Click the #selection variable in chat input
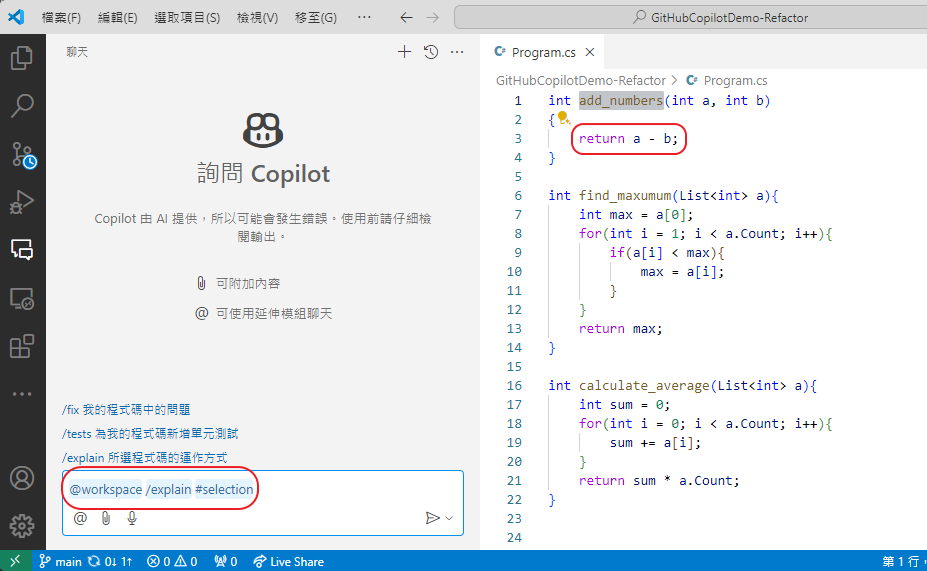Image resolution: width=927 pixels, height=571 pixels. (224, 489)
